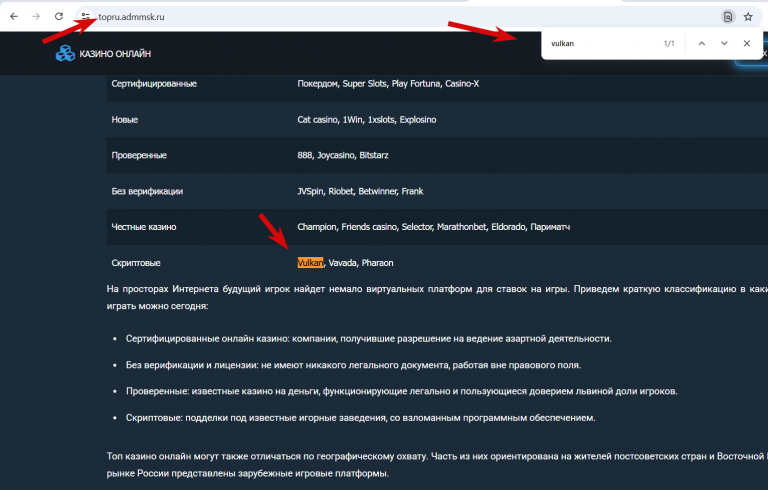768x490 pixels.
Task: Click the blue cubes casino logo
Action: point(65,53)
